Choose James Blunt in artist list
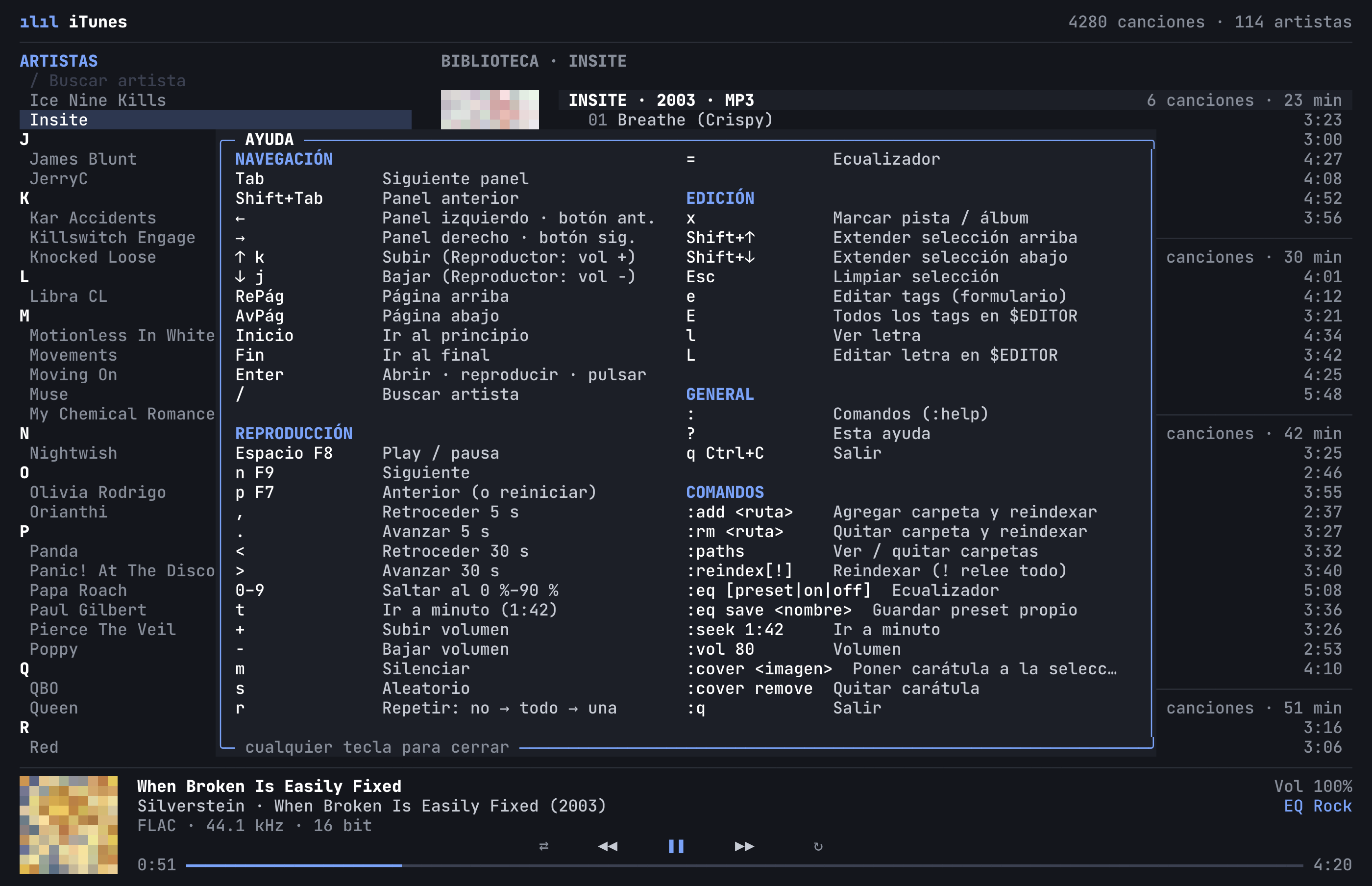This screenshot has width=1372, height=886. coord(83,159)
